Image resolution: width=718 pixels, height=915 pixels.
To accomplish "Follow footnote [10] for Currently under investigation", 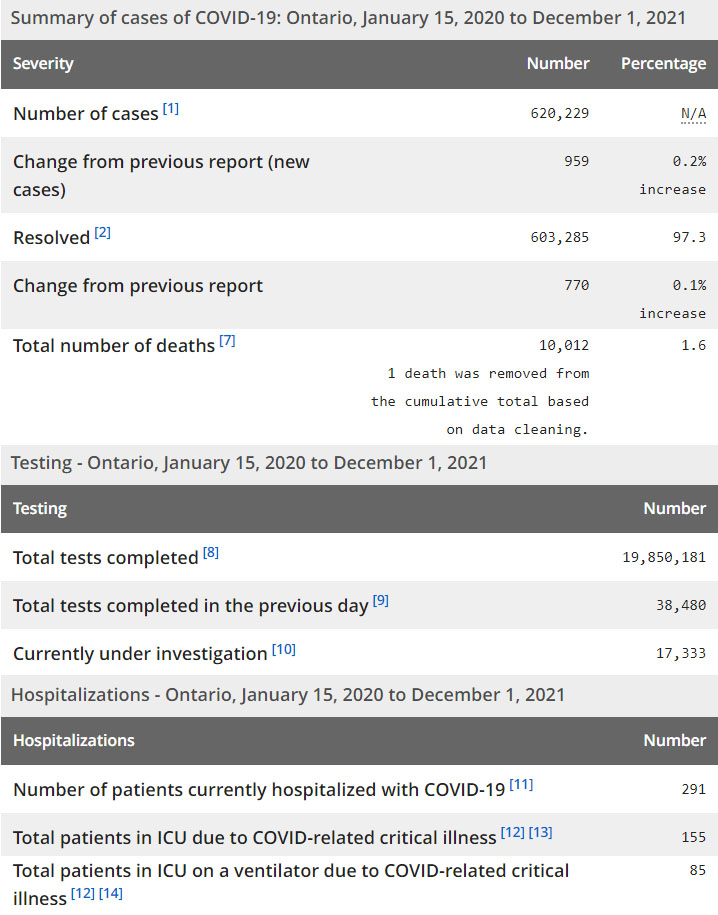I will pyautogui.click(x=284, y=649).
